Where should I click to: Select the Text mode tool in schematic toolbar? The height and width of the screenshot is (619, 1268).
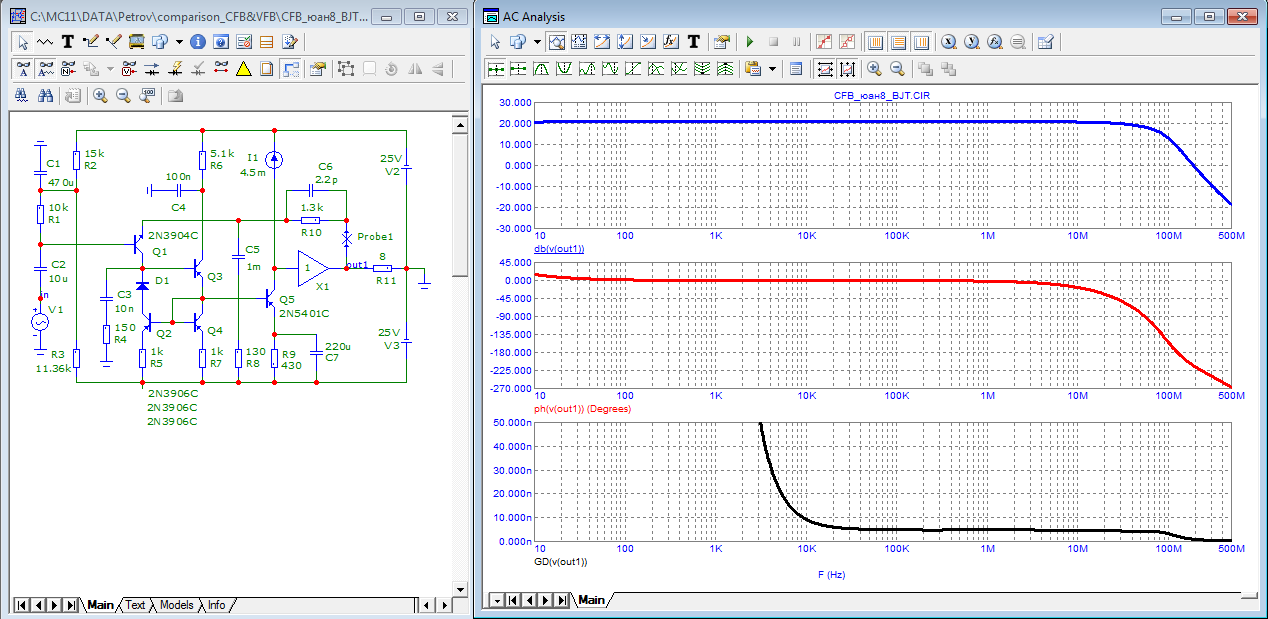click(x=68, y=42)
